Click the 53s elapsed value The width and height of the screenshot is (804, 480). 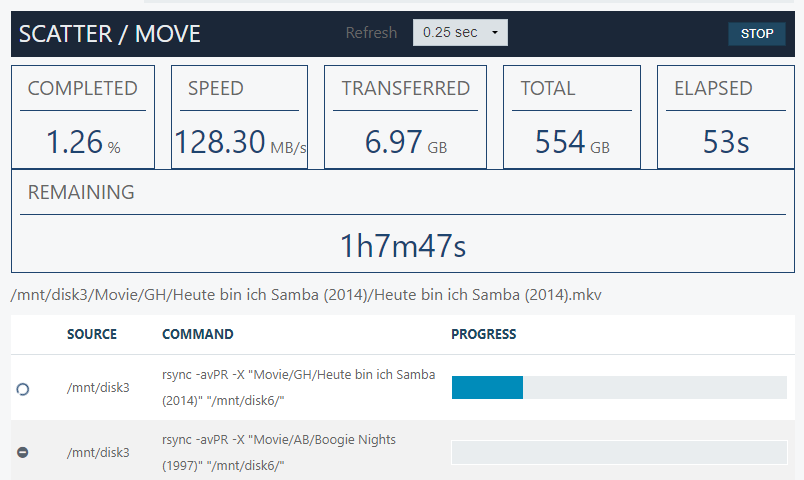(726, 142)
